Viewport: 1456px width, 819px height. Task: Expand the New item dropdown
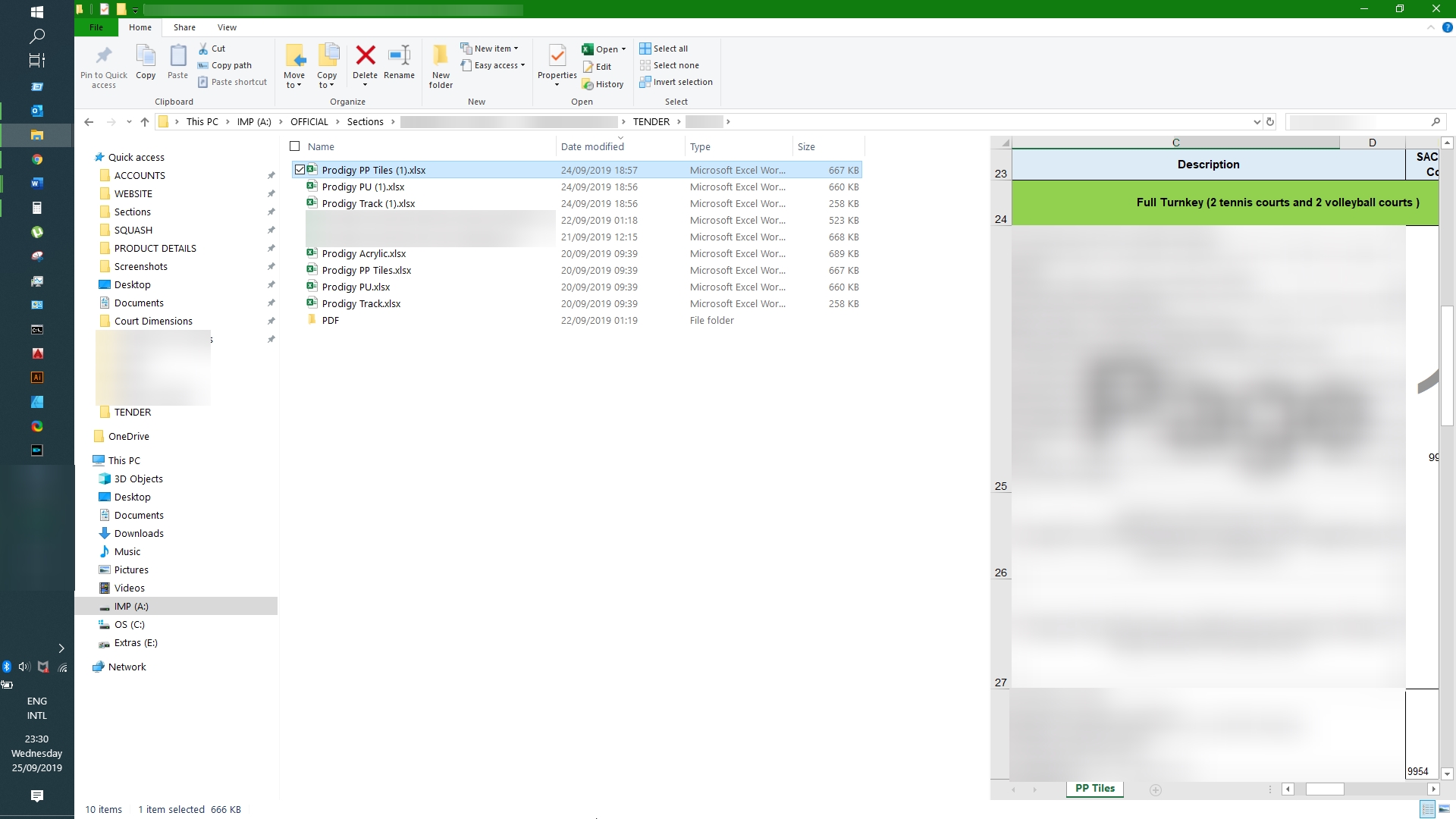[516, 49]
